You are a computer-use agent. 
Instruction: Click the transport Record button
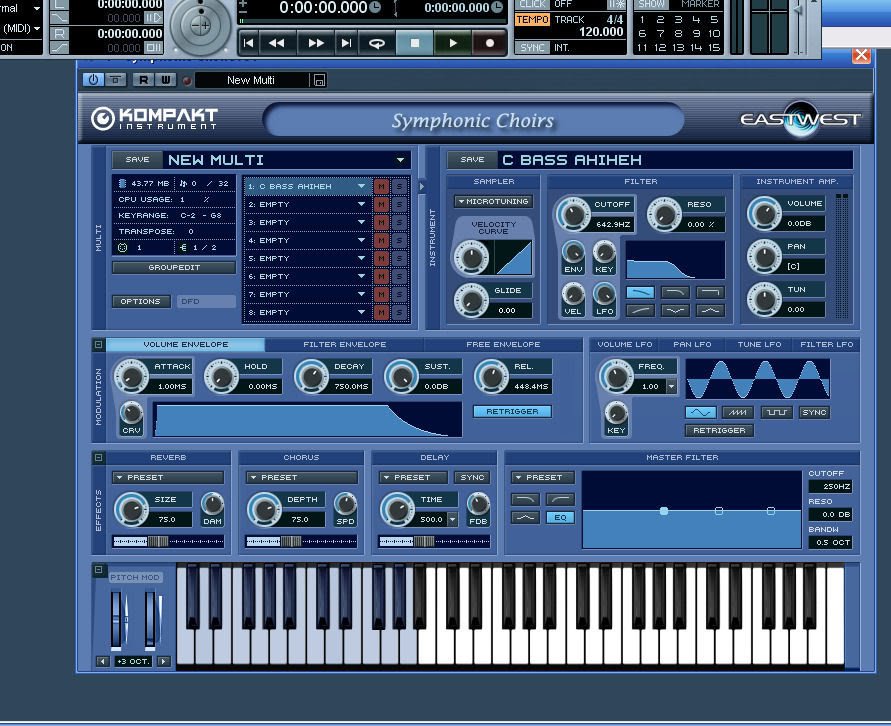click(489, 43)
